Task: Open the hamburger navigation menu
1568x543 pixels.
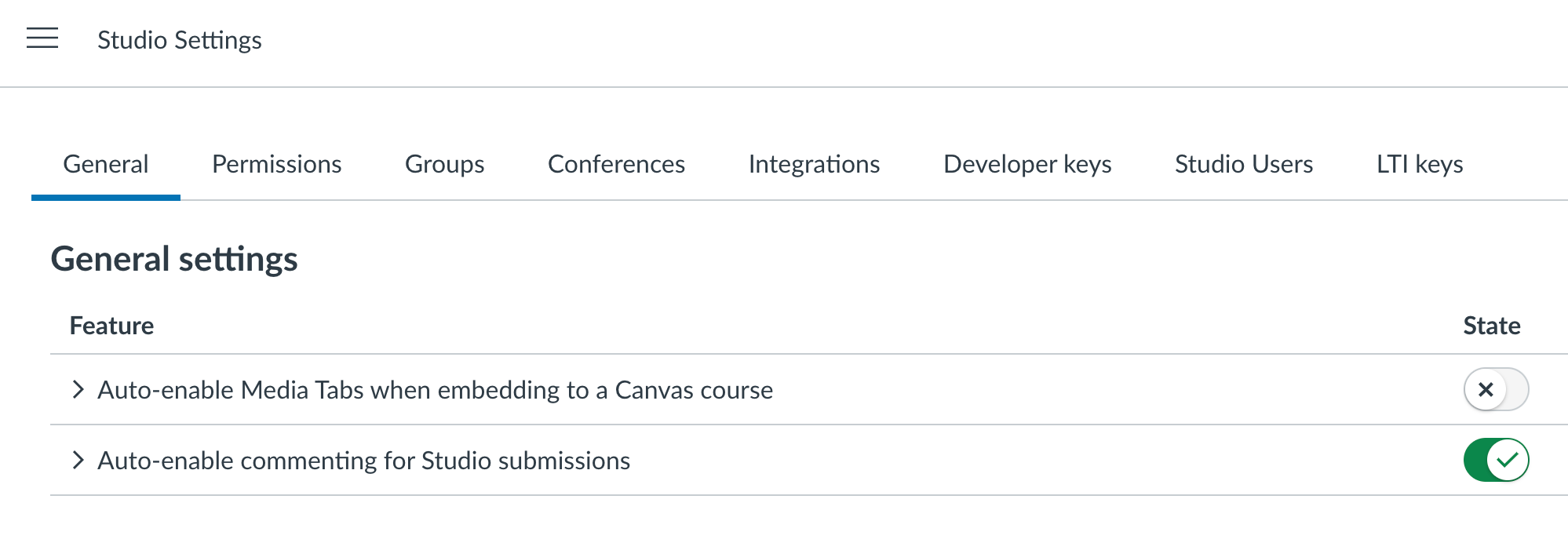Action: click(x=42, y=38)
